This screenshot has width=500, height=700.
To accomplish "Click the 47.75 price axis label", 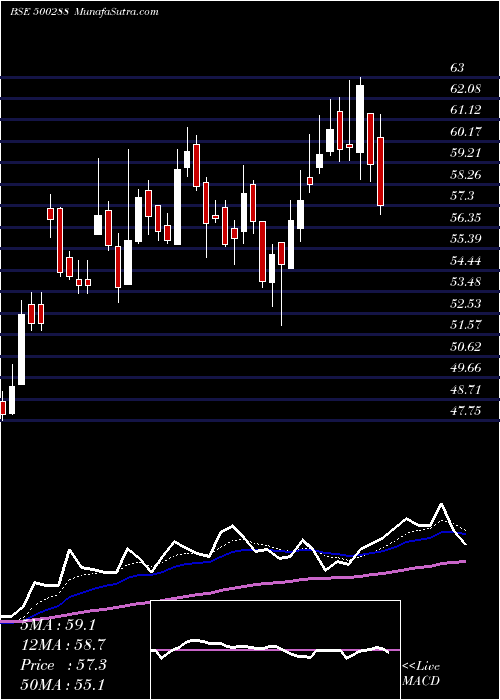I will tap(466, 411).
